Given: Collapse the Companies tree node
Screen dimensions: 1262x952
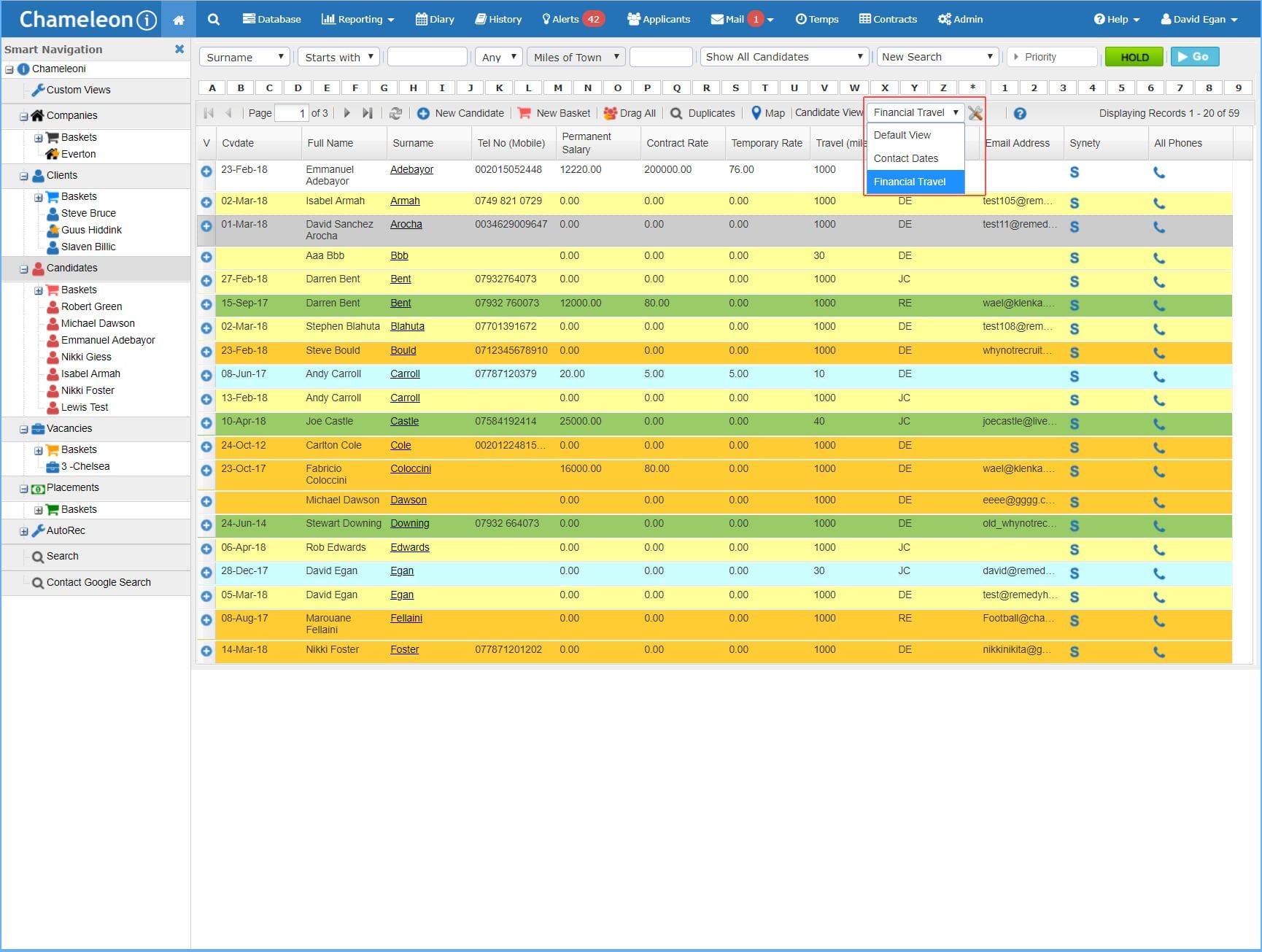Looking at the screenshot, I should pyautogui.click(x=23, y=116).
